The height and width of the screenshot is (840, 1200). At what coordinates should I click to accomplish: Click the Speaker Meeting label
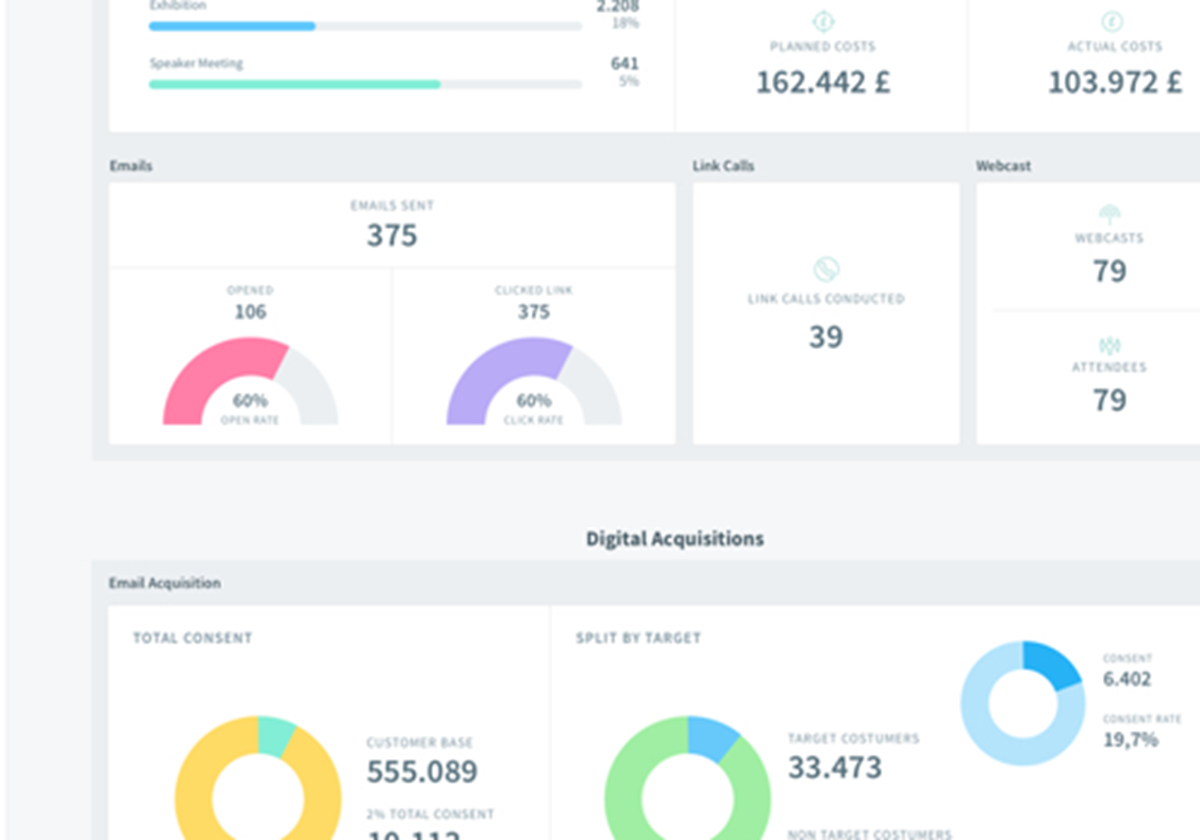pyautogui.click(x=196, y=64)
